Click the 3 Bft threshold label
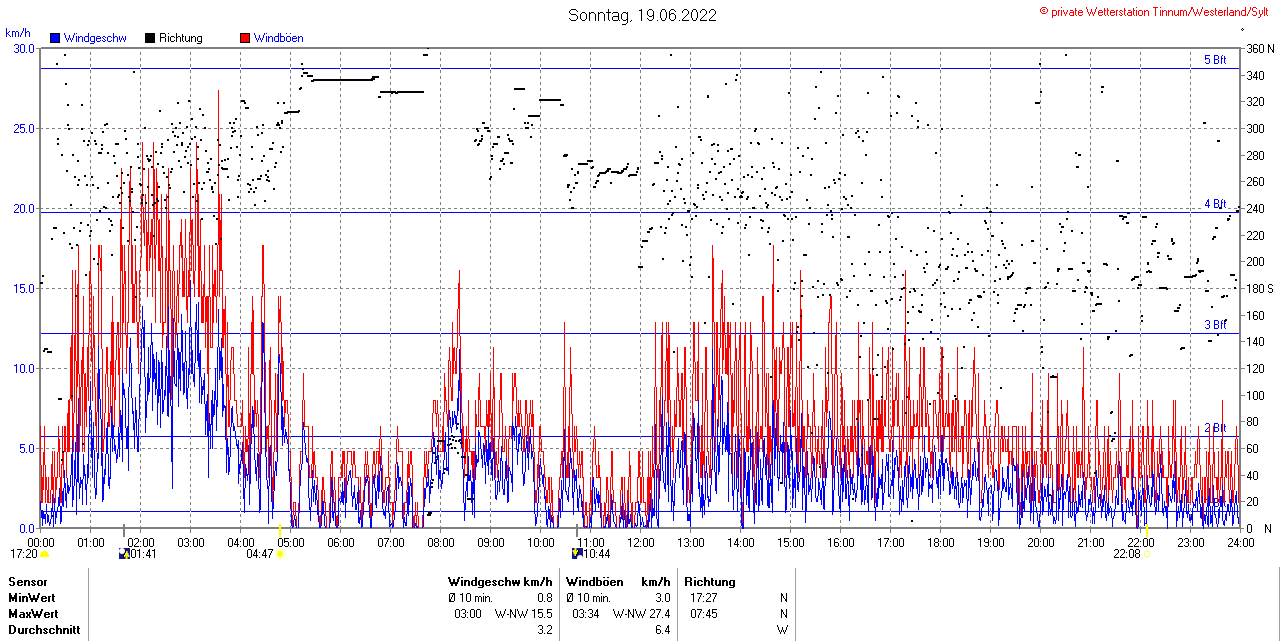 click(x=1215, y=325)
